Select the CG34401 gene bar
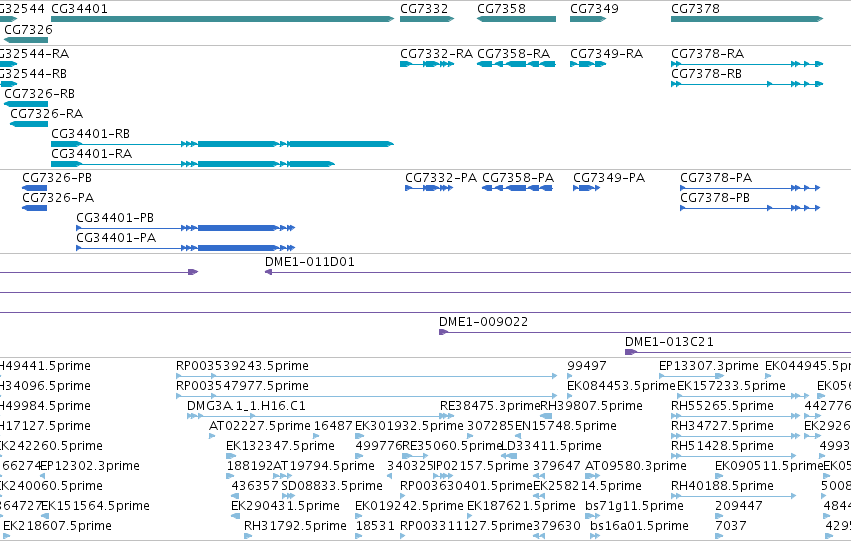 point(223,19)
